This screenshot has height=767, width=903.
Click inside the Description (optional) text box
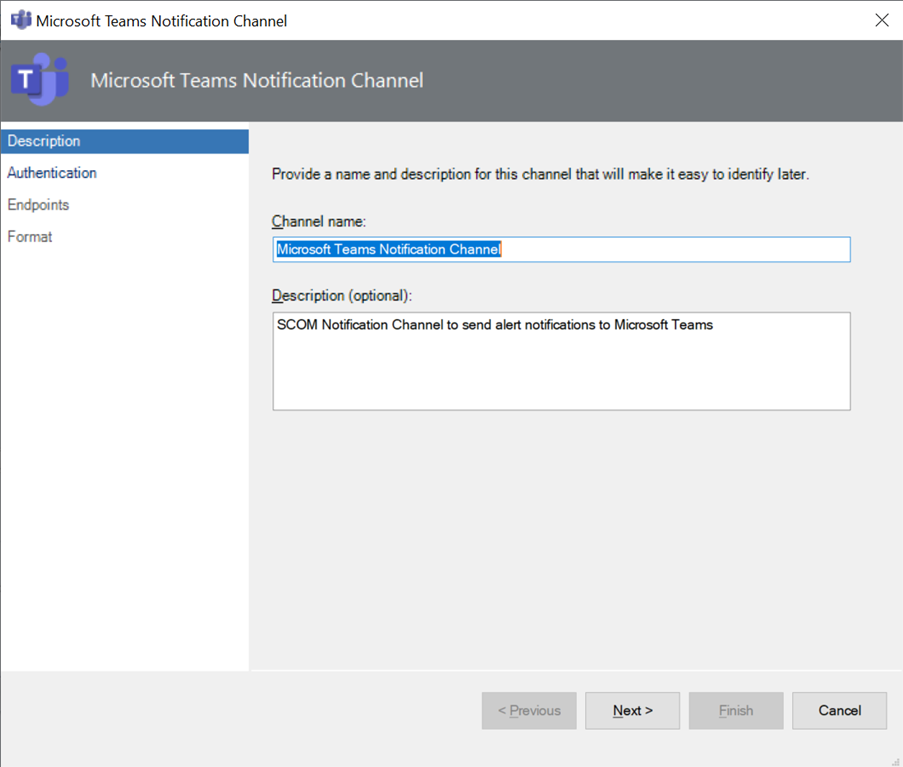tap(561, 361)
